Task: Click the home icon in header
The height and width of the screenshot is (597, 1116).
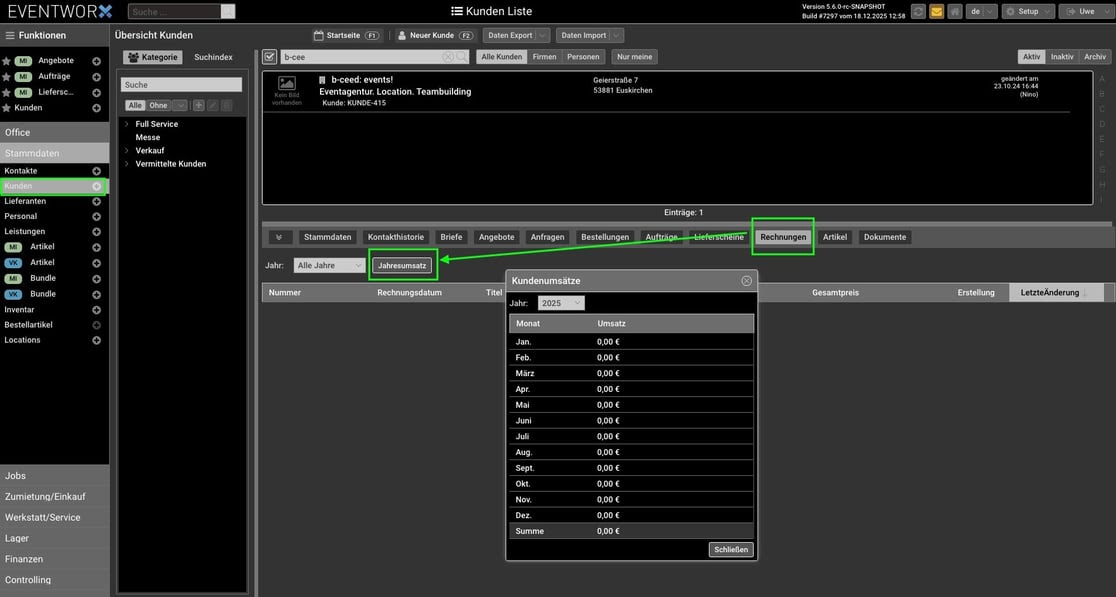Action: click(955, 11)
